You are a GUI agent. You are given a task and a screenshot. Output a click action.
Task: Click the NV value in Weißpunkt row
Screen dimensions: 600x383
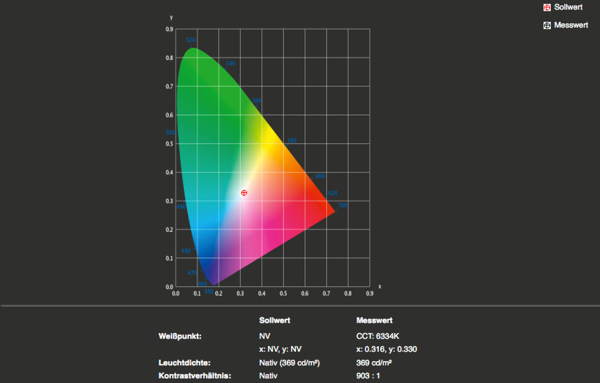264,336
